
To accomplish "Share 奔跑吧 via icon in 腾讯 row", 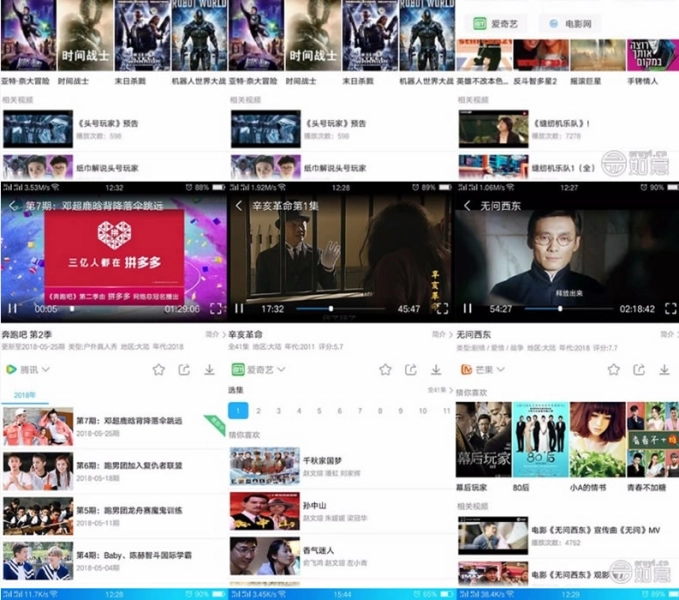I will coord(184,370).
